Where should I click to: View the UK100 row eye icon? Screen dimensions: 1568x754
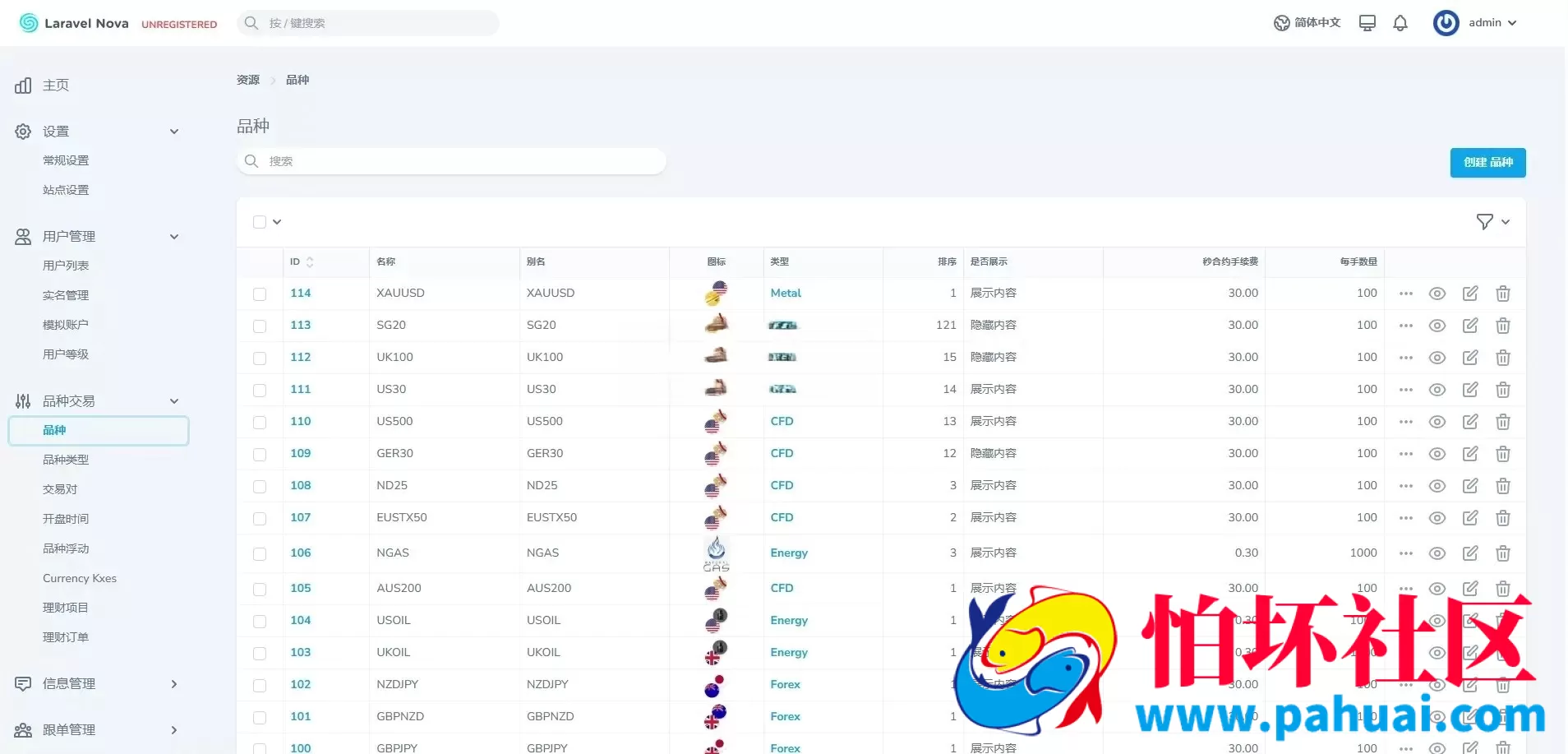[1437, 358]
